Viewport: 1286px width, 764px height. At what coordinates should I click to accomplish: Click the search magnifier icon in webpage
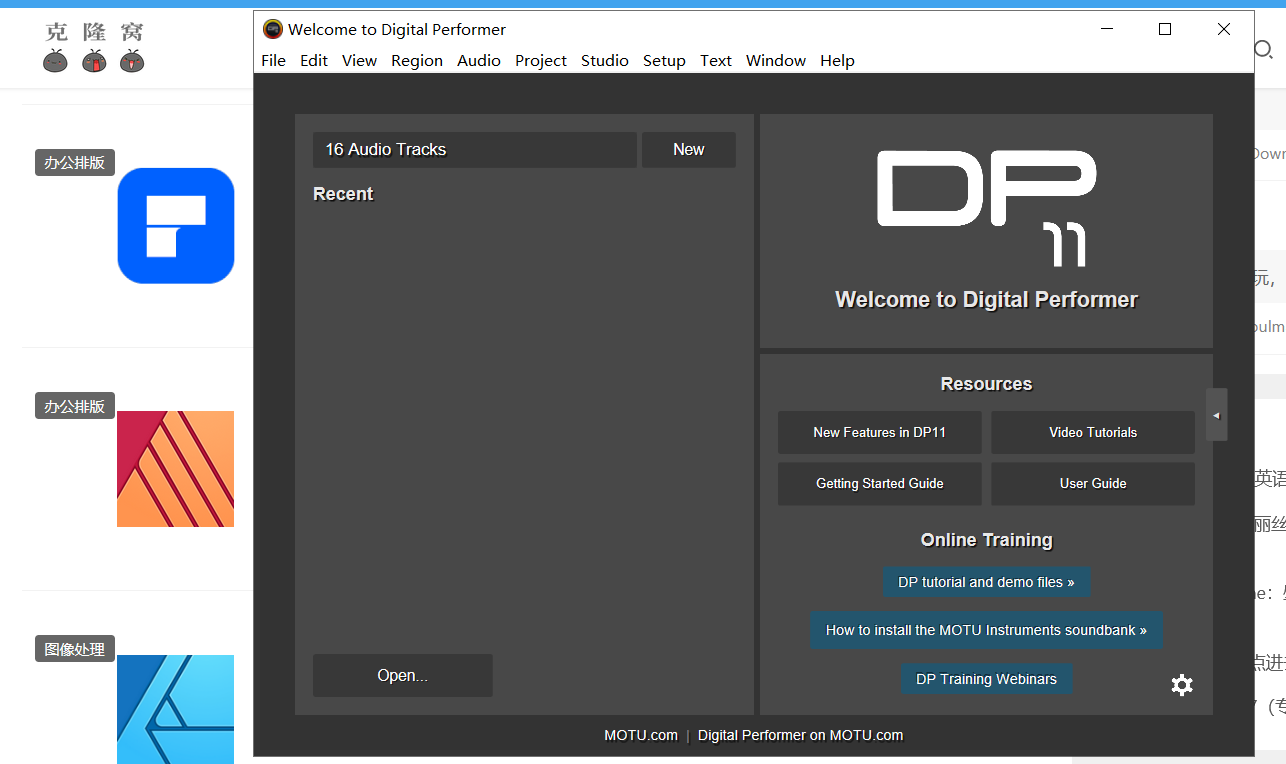pos(1263,49)
